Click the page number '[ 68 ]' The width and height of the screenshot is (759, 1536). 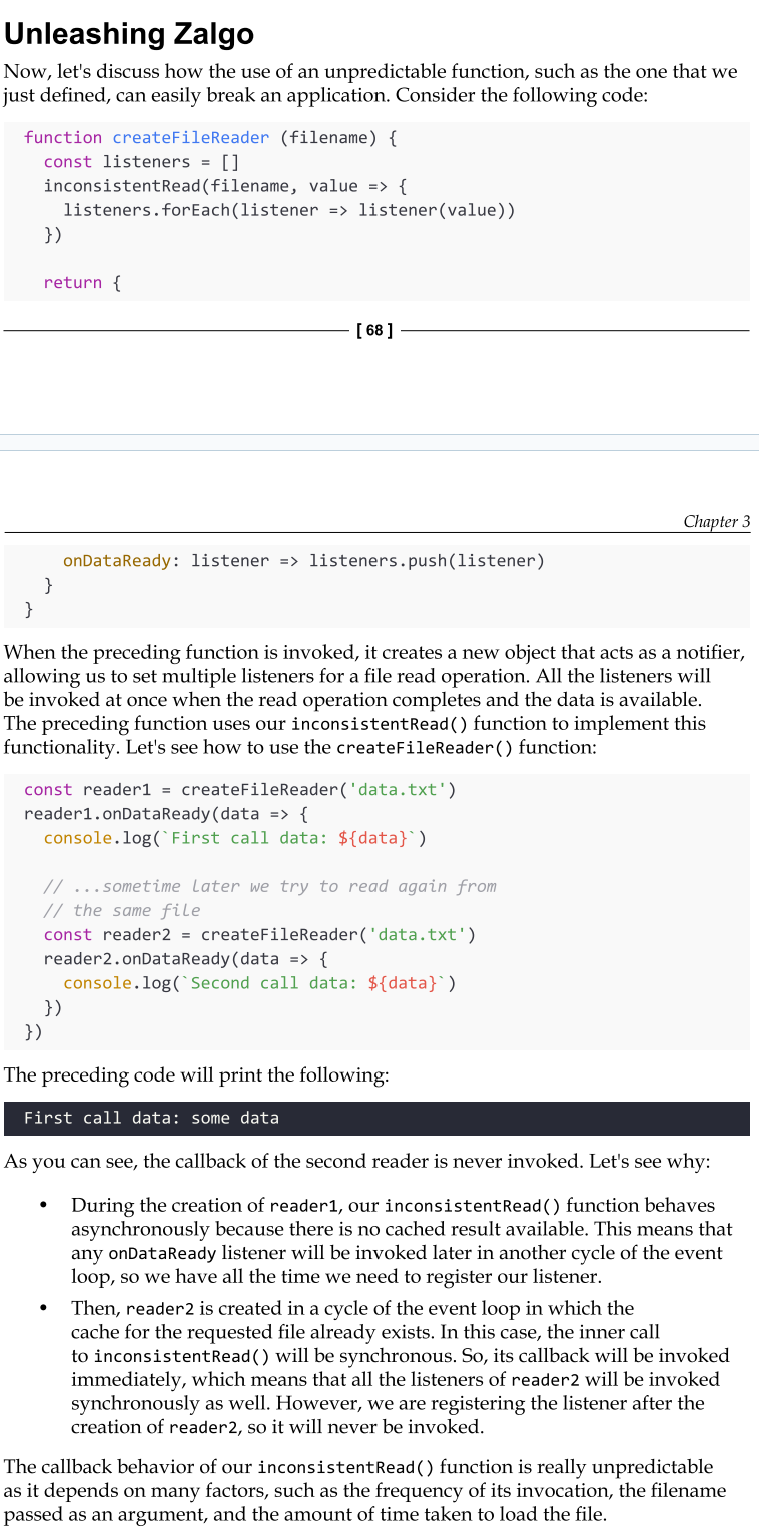375,330
